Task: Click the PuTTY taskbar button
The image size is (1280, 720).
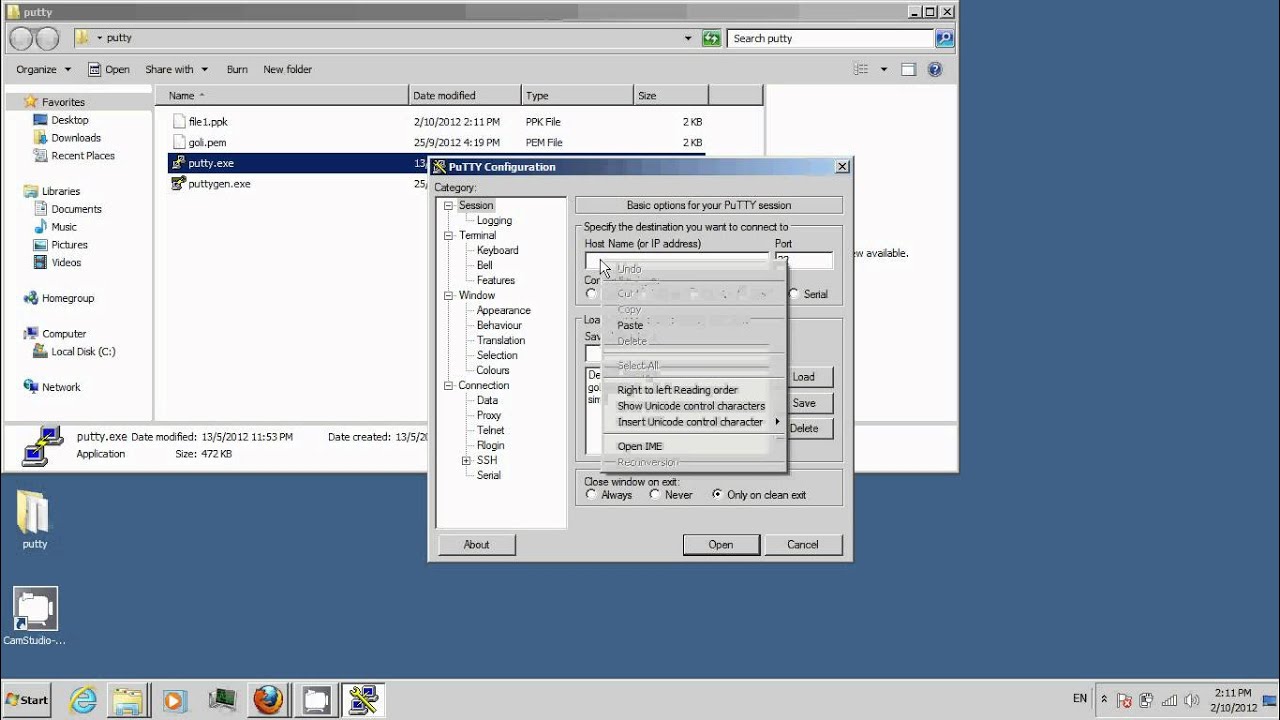Action: (362, 700)
